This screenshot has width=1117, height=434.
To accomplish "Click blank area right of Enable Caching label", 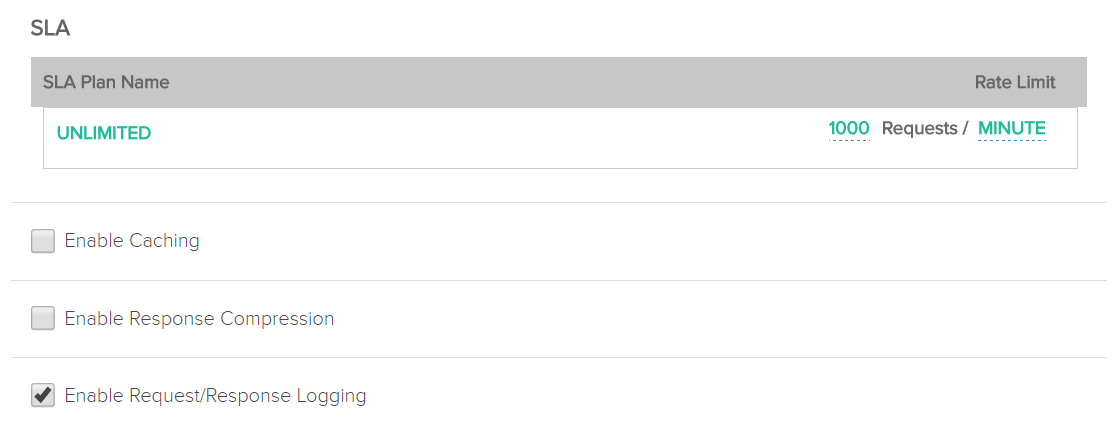I will coord(600,241).
